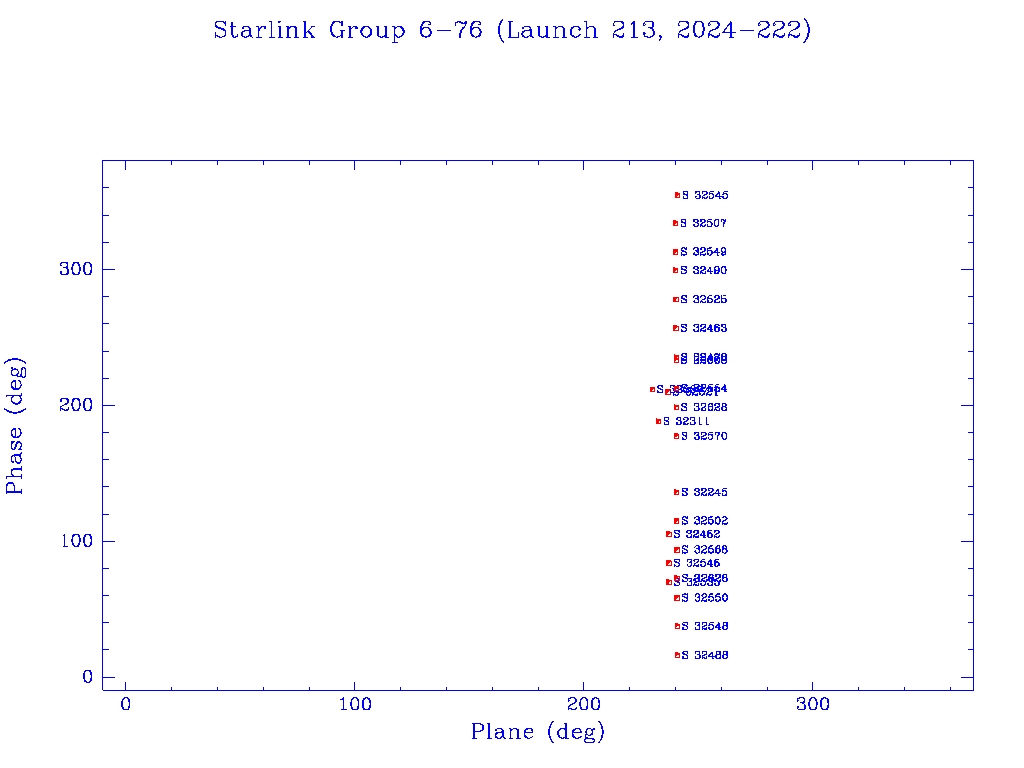
Task: Click the S 32463 satellite label
Action: 703,328
